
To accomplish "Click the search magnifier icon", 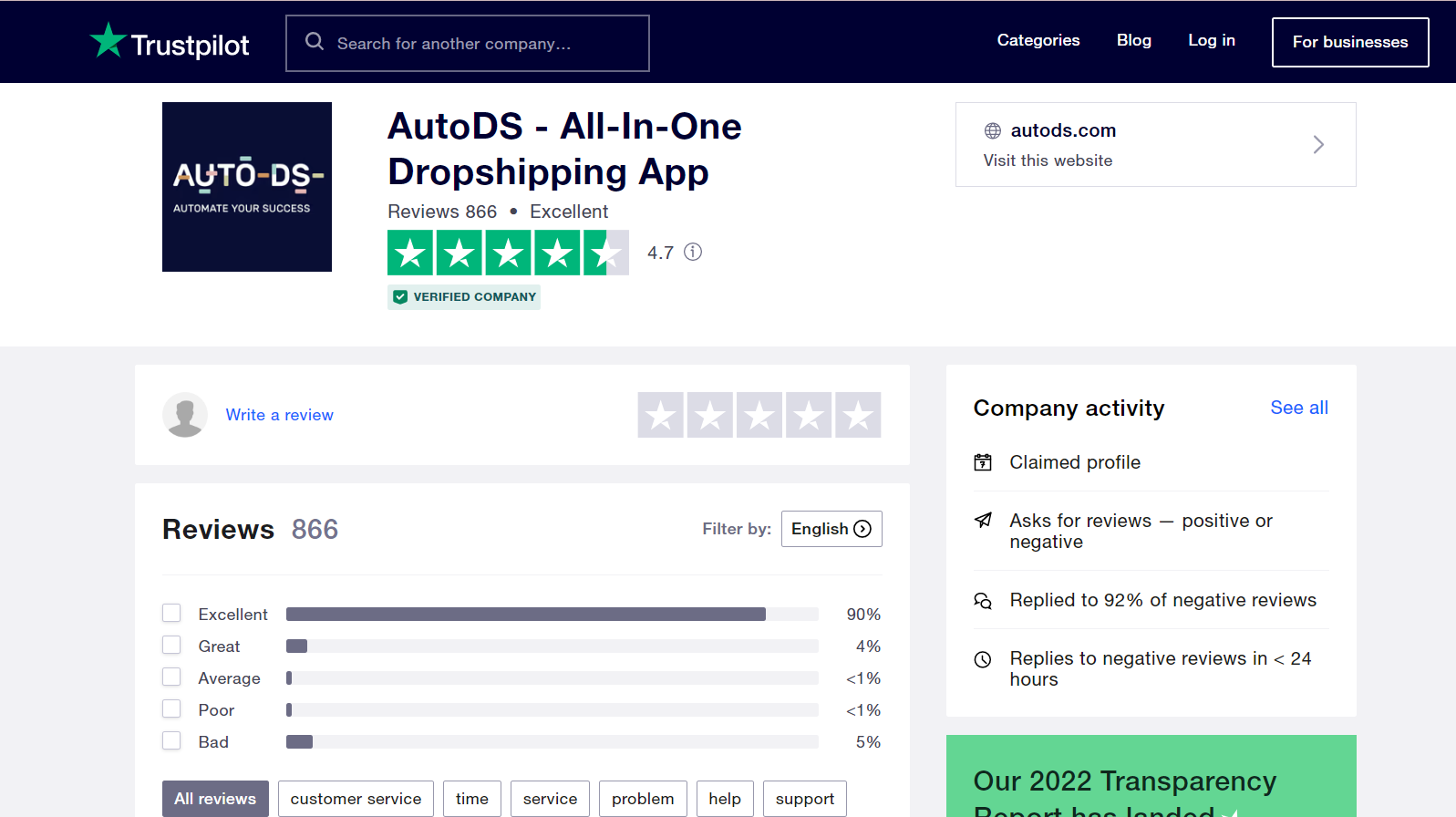I will pyautogui.click(x=315, y=42).
